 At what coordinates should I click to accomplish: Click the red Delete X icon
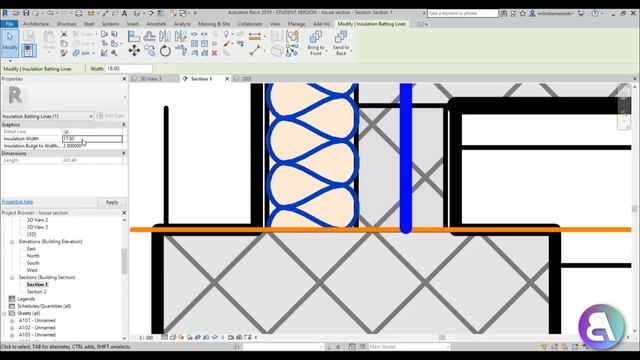[x=214, y=53]
